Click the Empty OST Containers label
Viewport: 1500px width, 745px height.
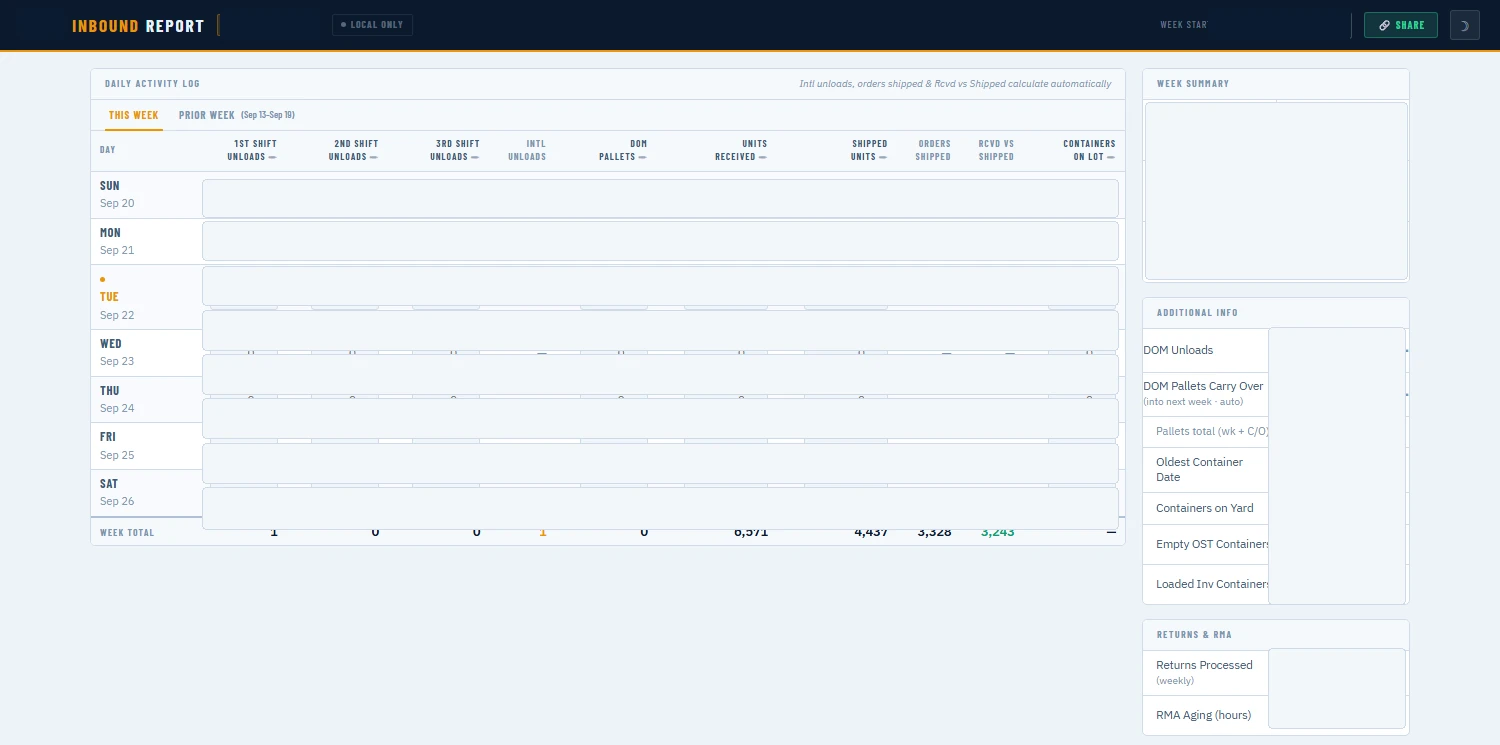[1212, 544]
